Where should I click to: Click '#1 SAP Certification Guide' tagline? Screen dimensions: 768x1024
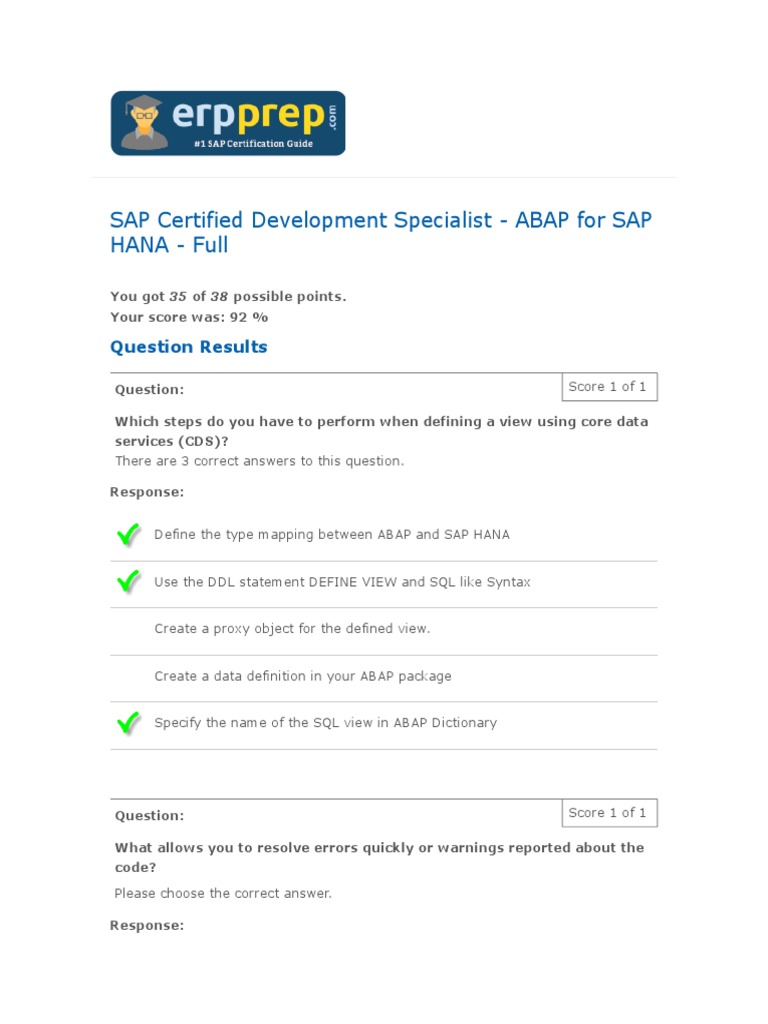pyautogui.click(x=252, y=144)
